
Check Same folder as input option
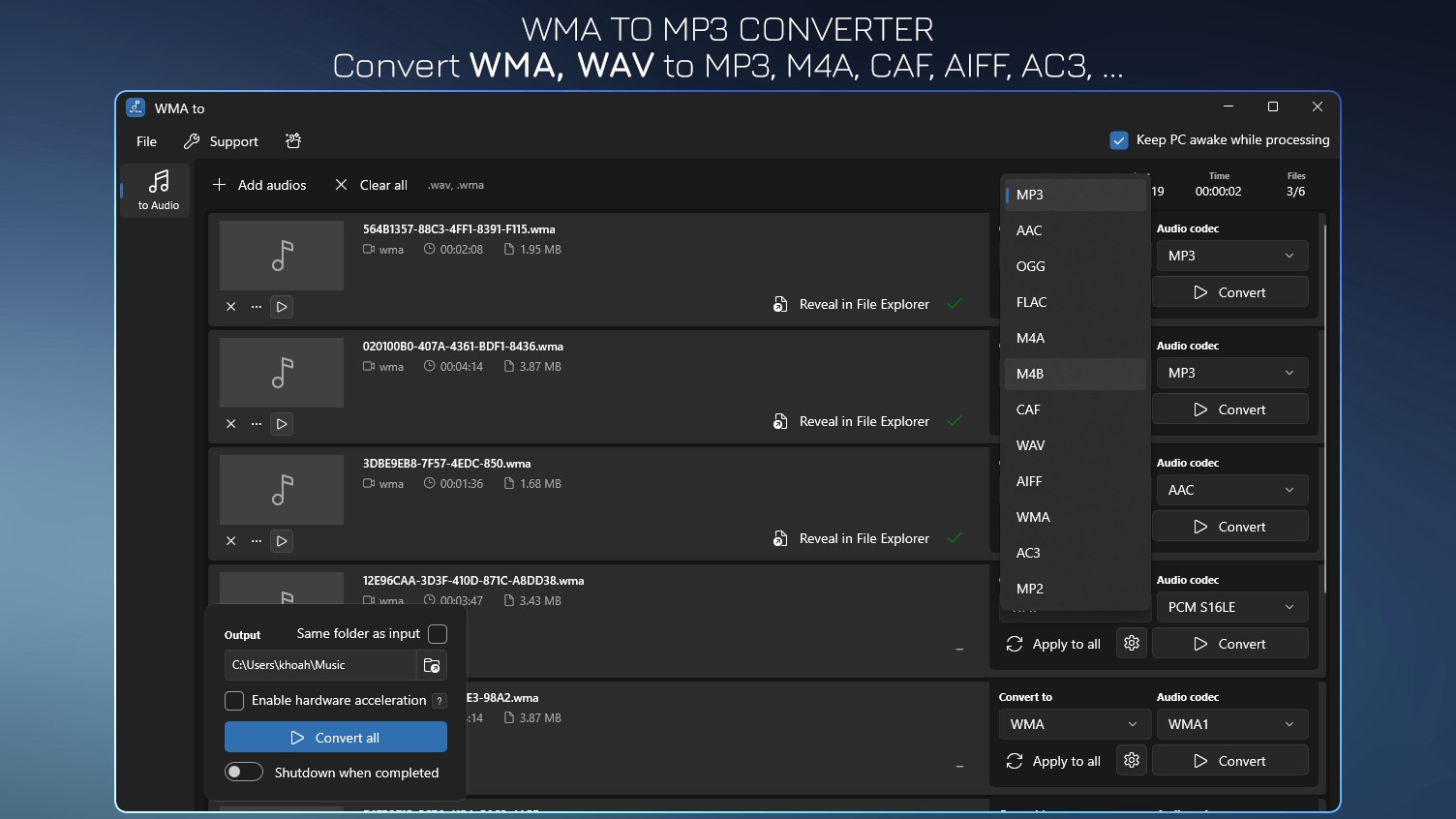click(438, 634)
